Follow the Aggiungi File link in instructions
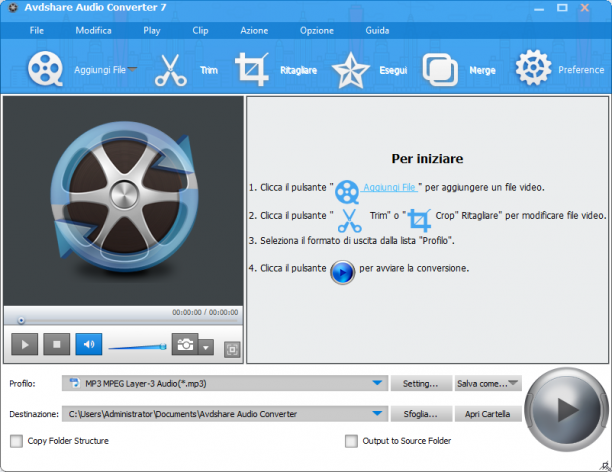Image resolution: width=612 pixels, height=472 pixels. click(x=390, y=187)
